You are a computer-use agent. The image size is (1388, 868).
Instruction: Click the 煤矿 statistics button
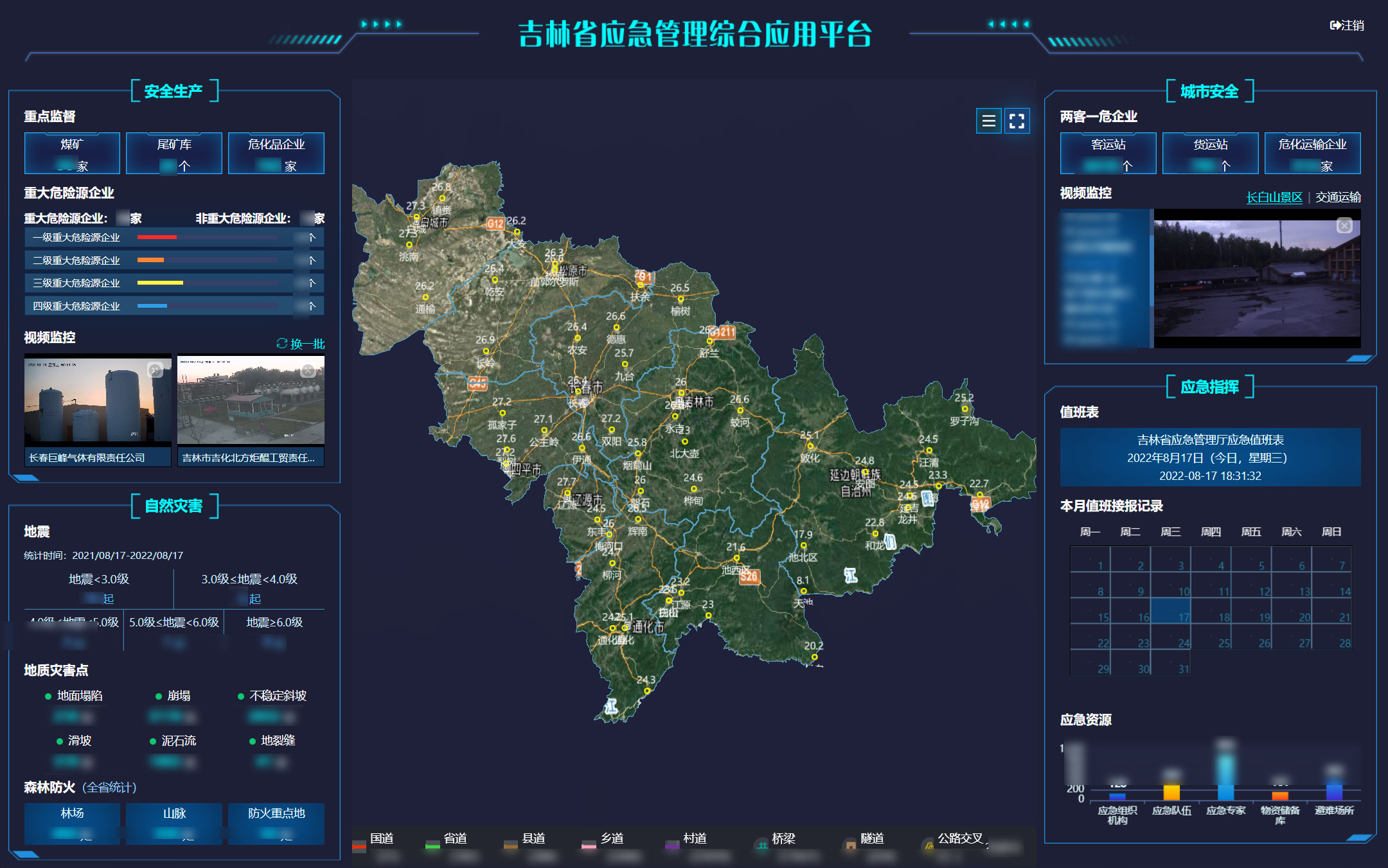(x=71, y=153)
